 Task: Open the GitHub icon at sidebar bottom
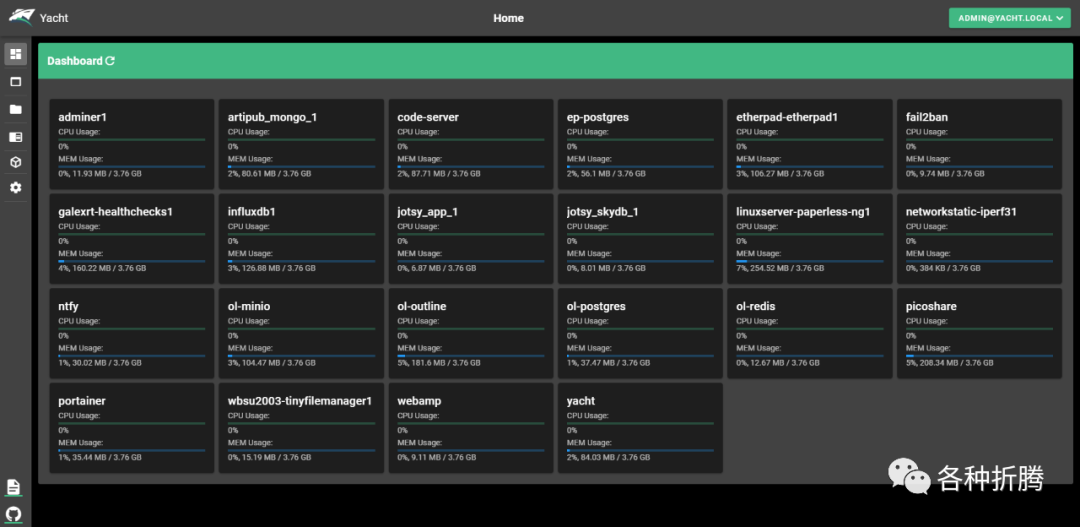pyautogui.click(x=14, y=514)
